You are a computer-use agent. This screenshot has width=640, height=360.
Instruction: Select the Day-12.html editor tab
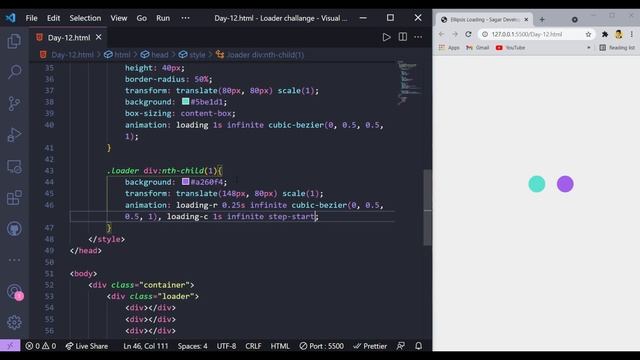tap(69, 38)
